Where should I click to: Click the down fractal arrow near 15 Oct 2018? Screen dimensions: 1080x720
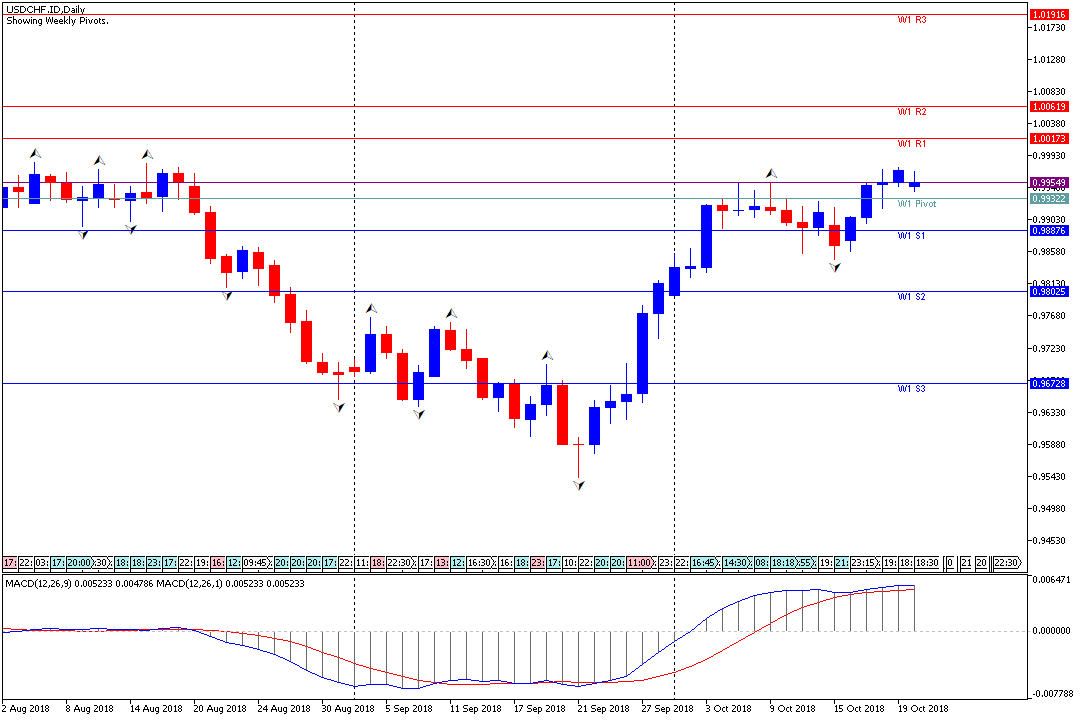pos(835,267)
